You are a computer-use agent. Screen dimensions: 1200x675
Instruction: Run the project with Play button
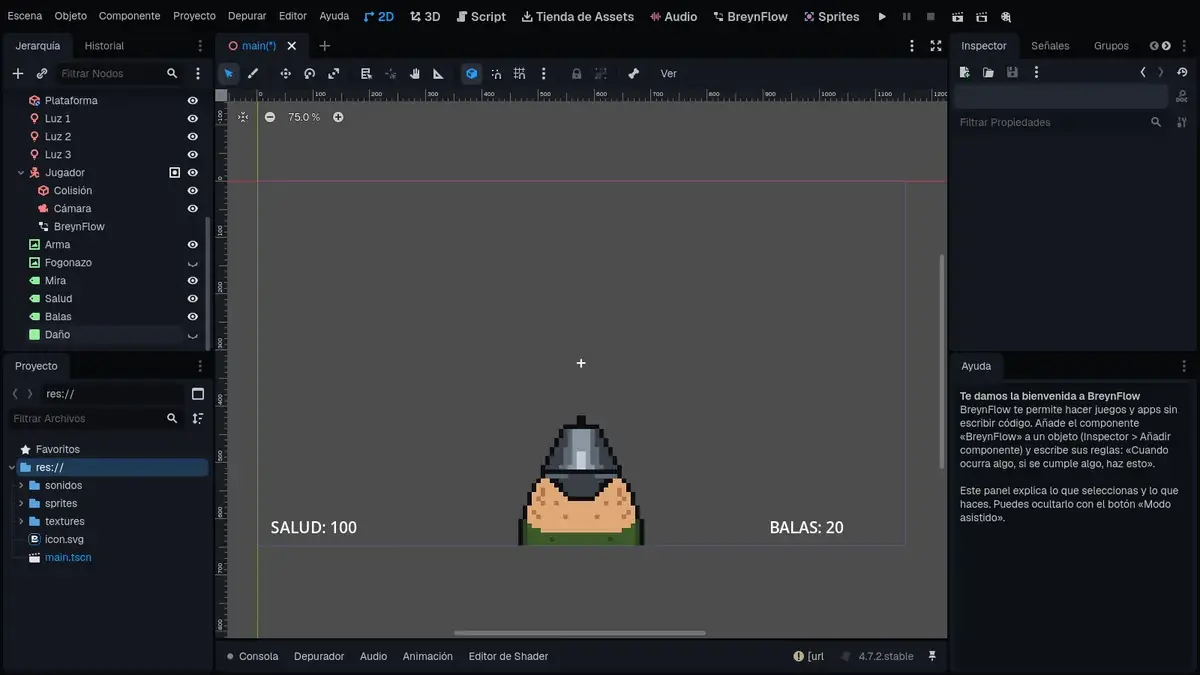(x=882, y=17)
